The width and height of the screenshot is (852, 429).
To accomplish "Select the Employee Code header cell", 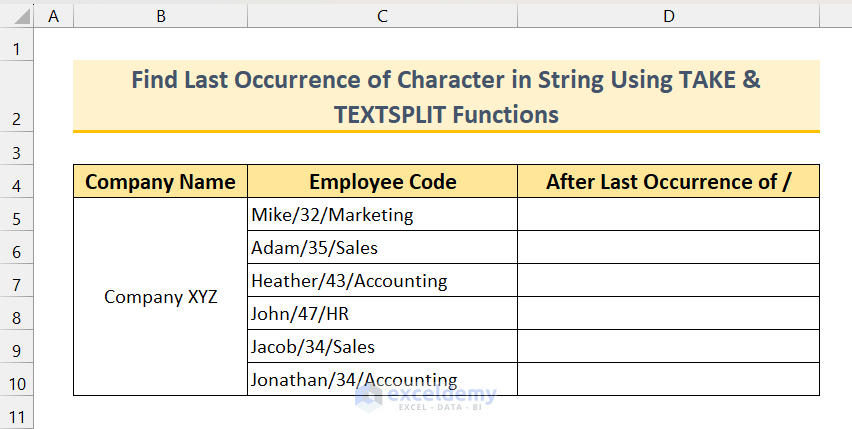I will (382, 182).
